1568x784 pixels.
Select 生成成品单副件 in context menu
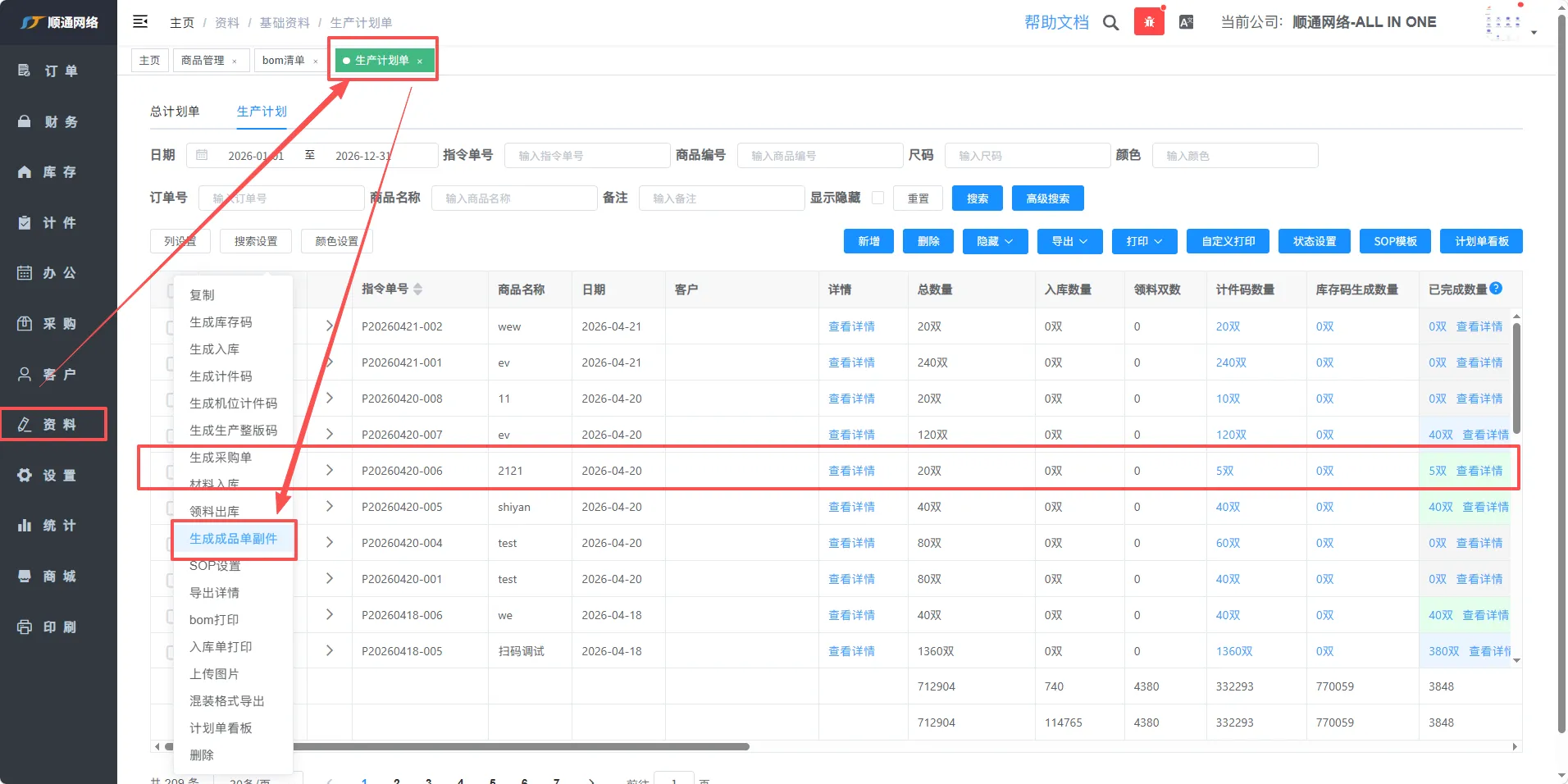234,539
